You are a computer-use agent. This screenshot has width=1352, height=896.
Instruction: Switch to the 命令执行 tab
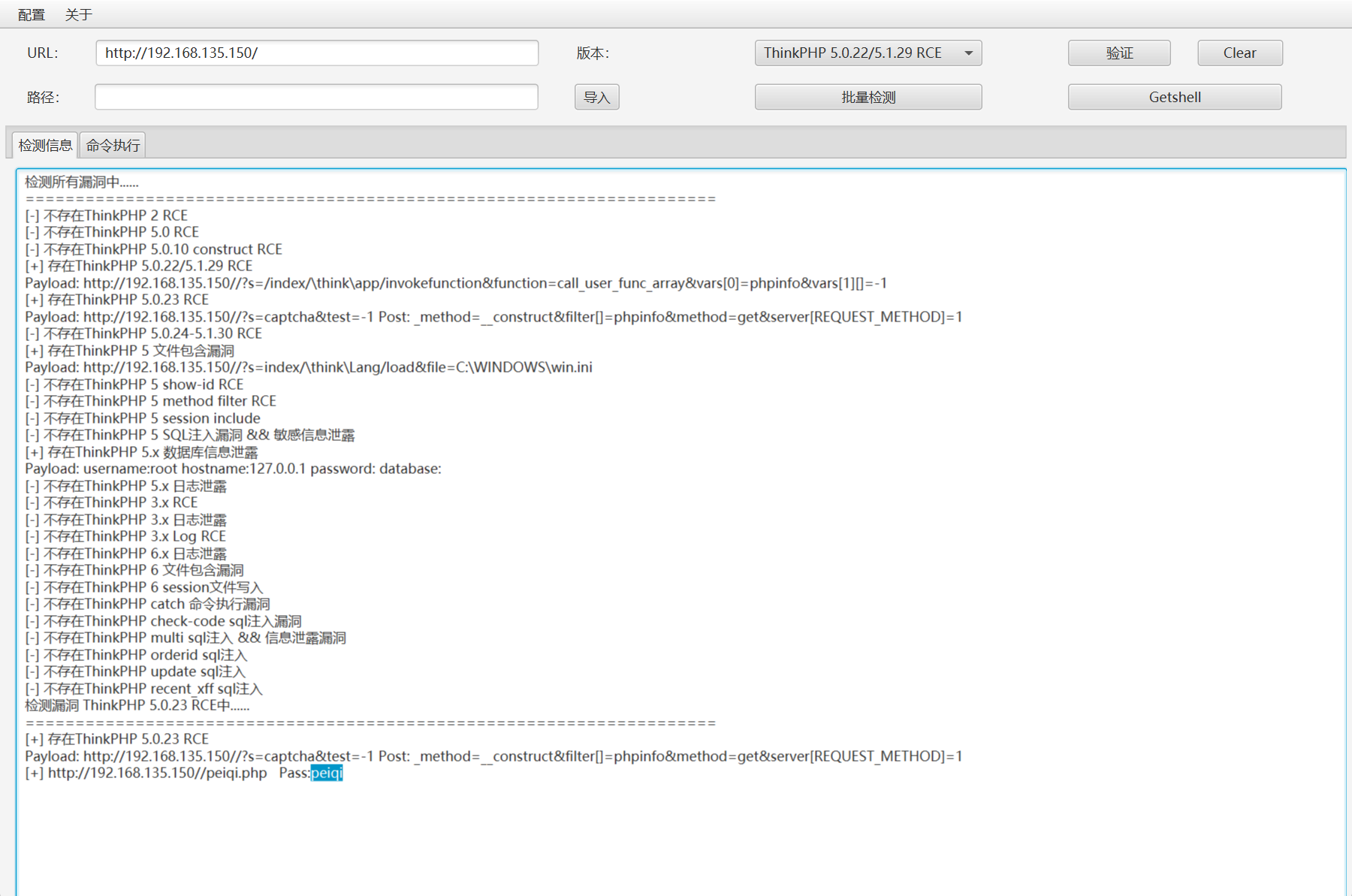pos(113,145)
